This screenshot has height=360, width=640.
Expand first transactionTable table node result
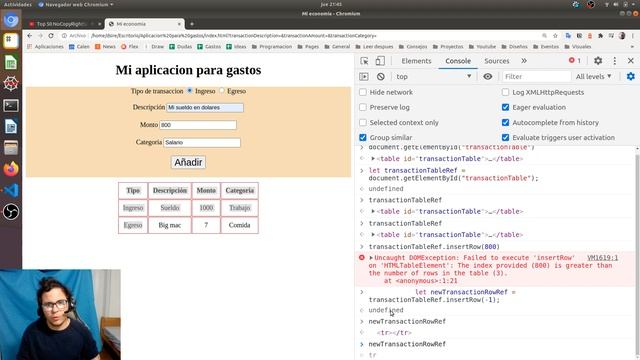click(x=373, y=158)
